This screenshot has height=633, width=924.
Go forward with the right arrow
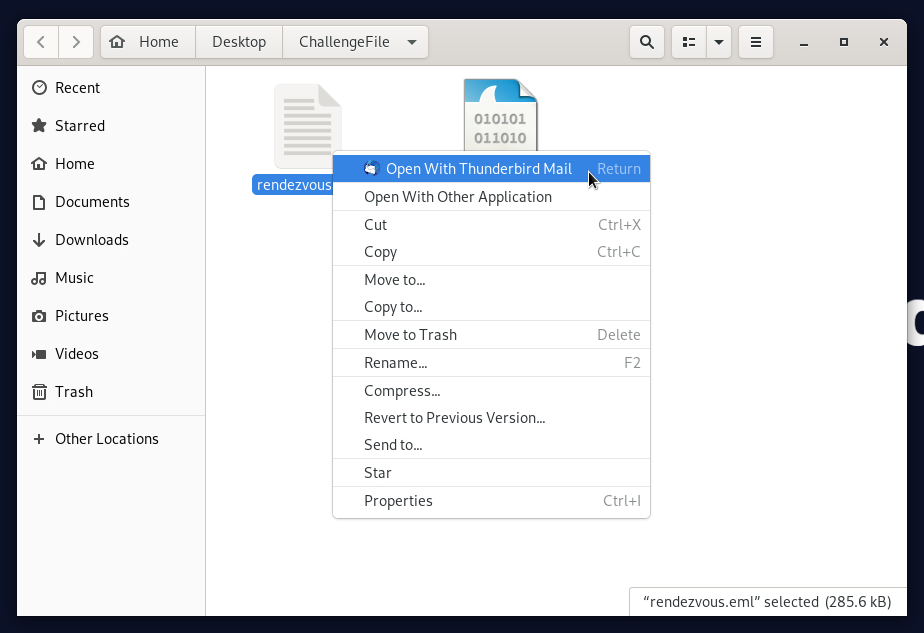(76, 42)
